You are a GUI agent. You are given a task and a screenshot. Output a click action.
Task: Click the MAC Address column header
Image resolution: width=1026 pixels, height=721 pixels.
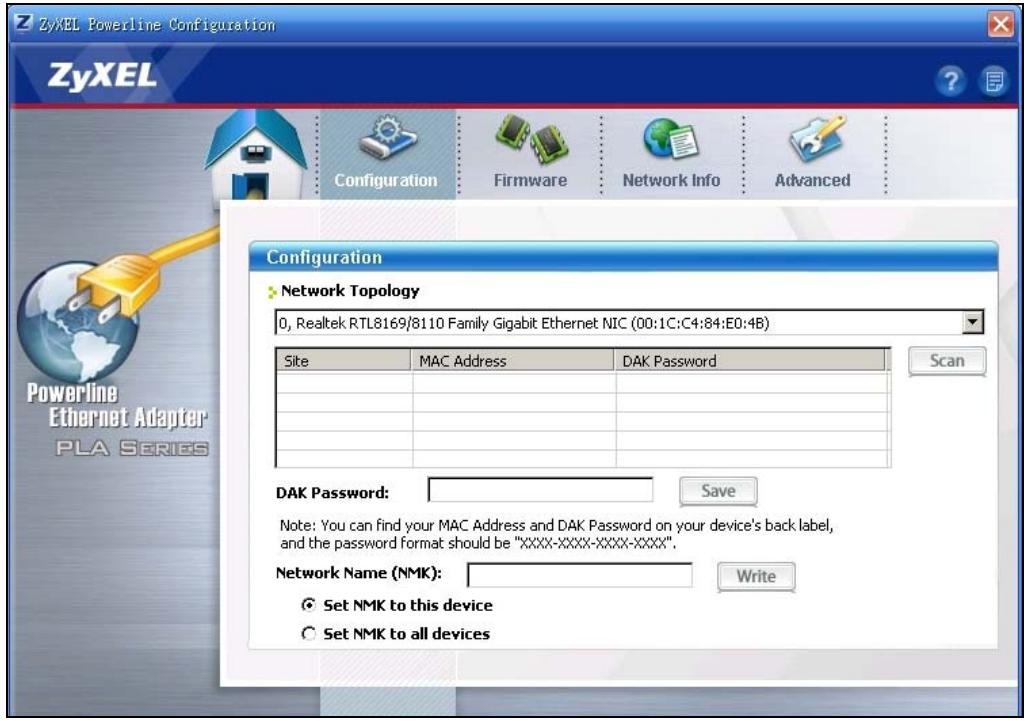[512, 360]
